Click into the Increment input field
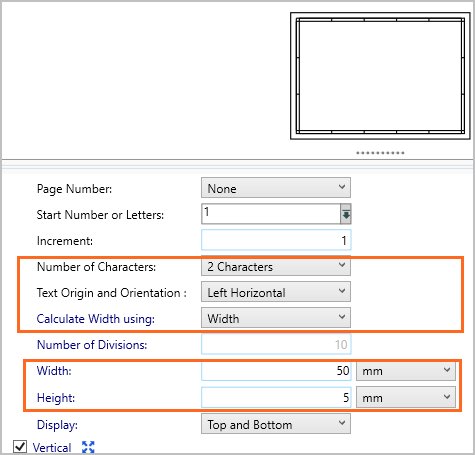475x455 pixels. pos(276,240)
